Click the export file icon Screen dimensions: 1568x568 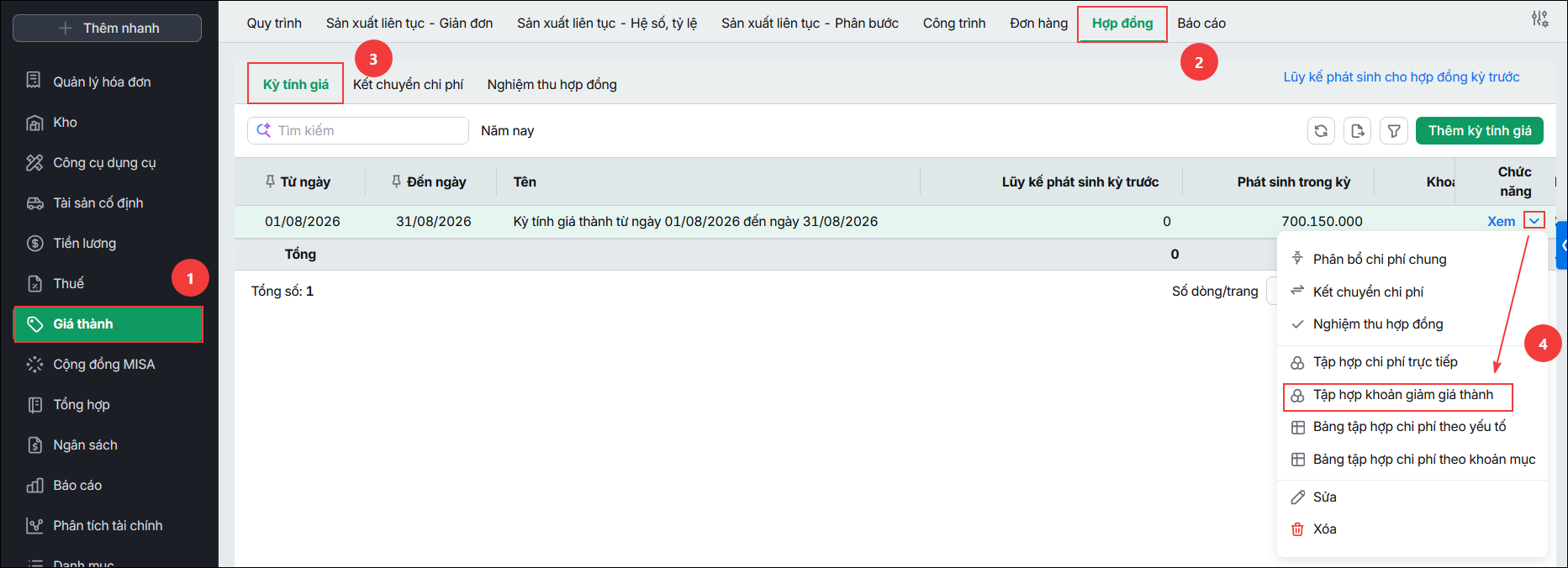1357,131
